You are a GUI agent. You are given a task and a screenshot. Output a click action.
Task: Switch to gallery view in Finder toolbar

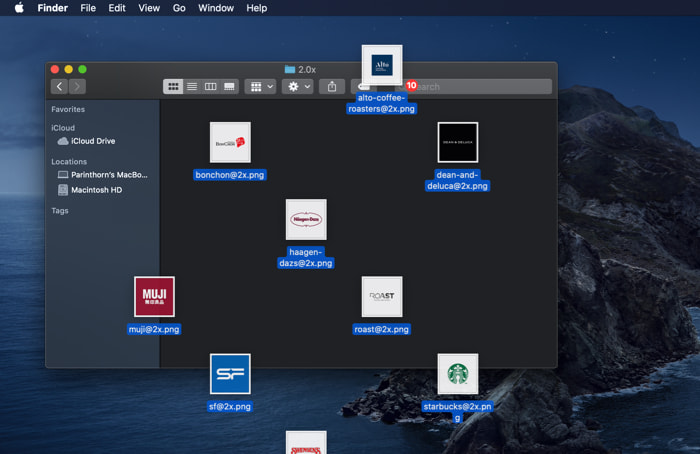tap(229, 87)
